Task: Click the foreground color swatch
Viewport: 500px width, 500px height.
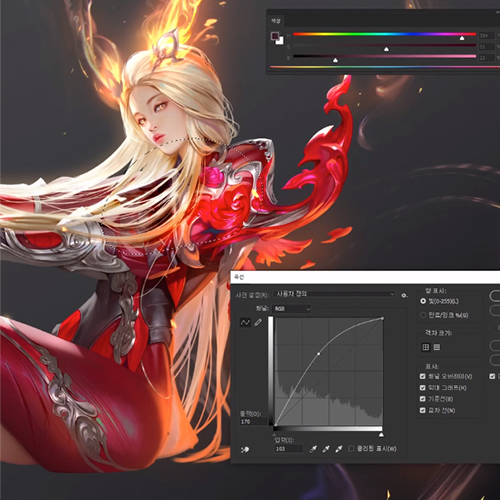Action: pos(274,36)
